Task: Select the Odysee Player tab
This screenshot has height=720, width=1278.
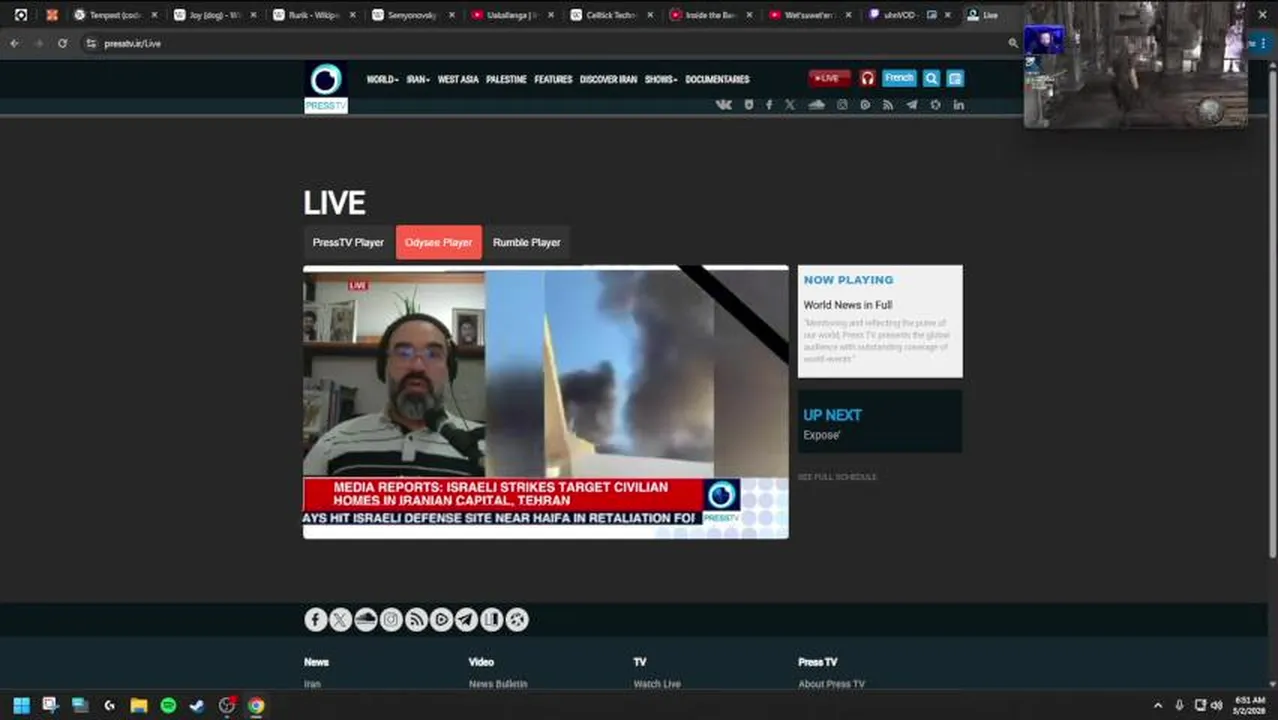Action: click(x=438, y=242)
